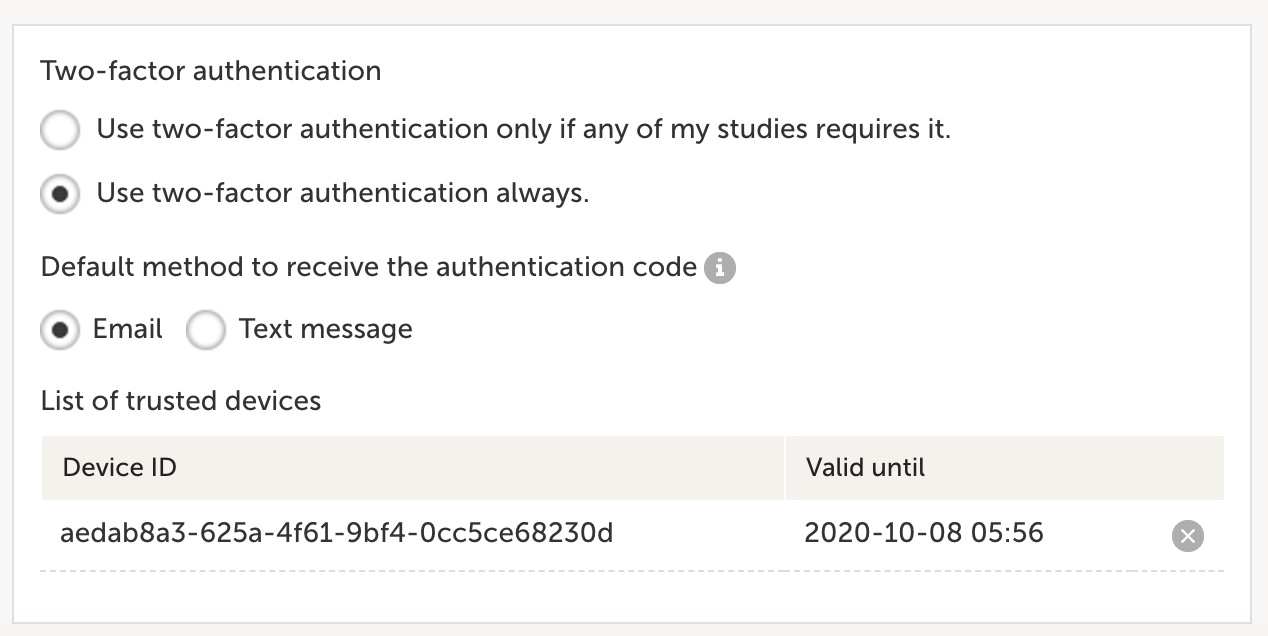Click 'Default method to receive the authentication code' text
Image resolution: width=1268 pixels, height=636 pixels.
click(x=368, y=267)
